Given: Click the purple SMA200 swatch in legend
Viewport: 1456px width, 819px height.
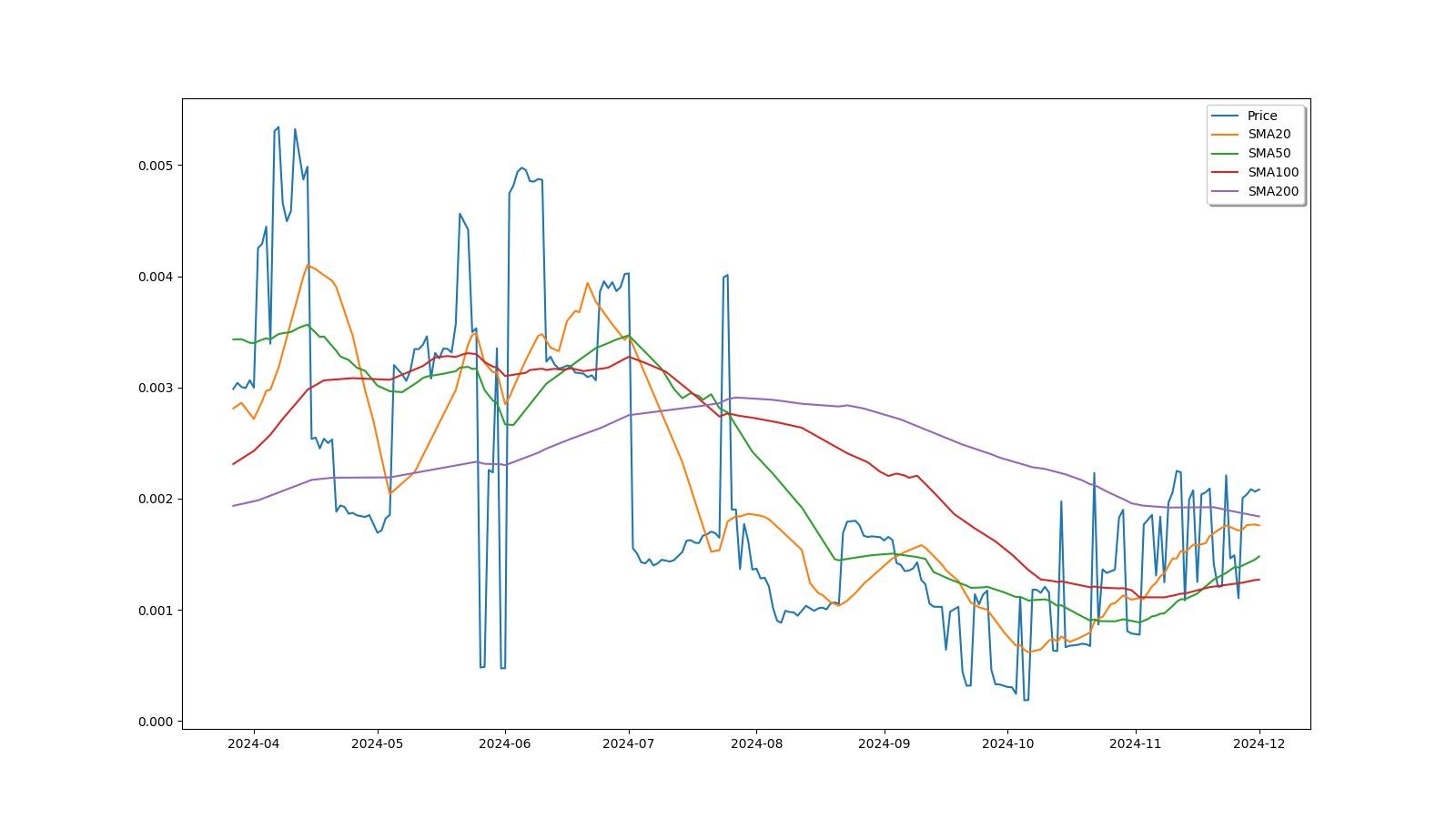Looking at the screenshot, I should pos(1226,192).
